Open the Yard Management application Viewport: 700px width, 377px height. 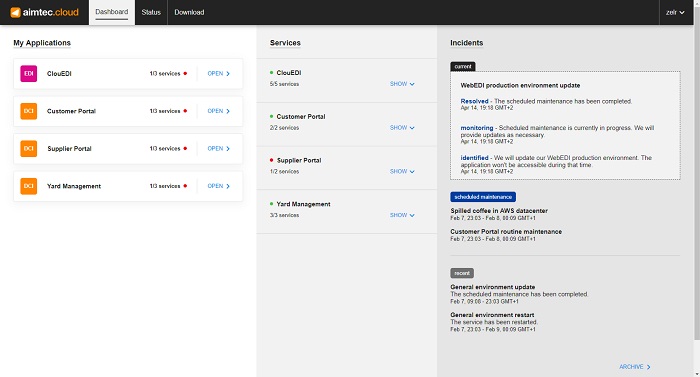click(x=219, y=186)
